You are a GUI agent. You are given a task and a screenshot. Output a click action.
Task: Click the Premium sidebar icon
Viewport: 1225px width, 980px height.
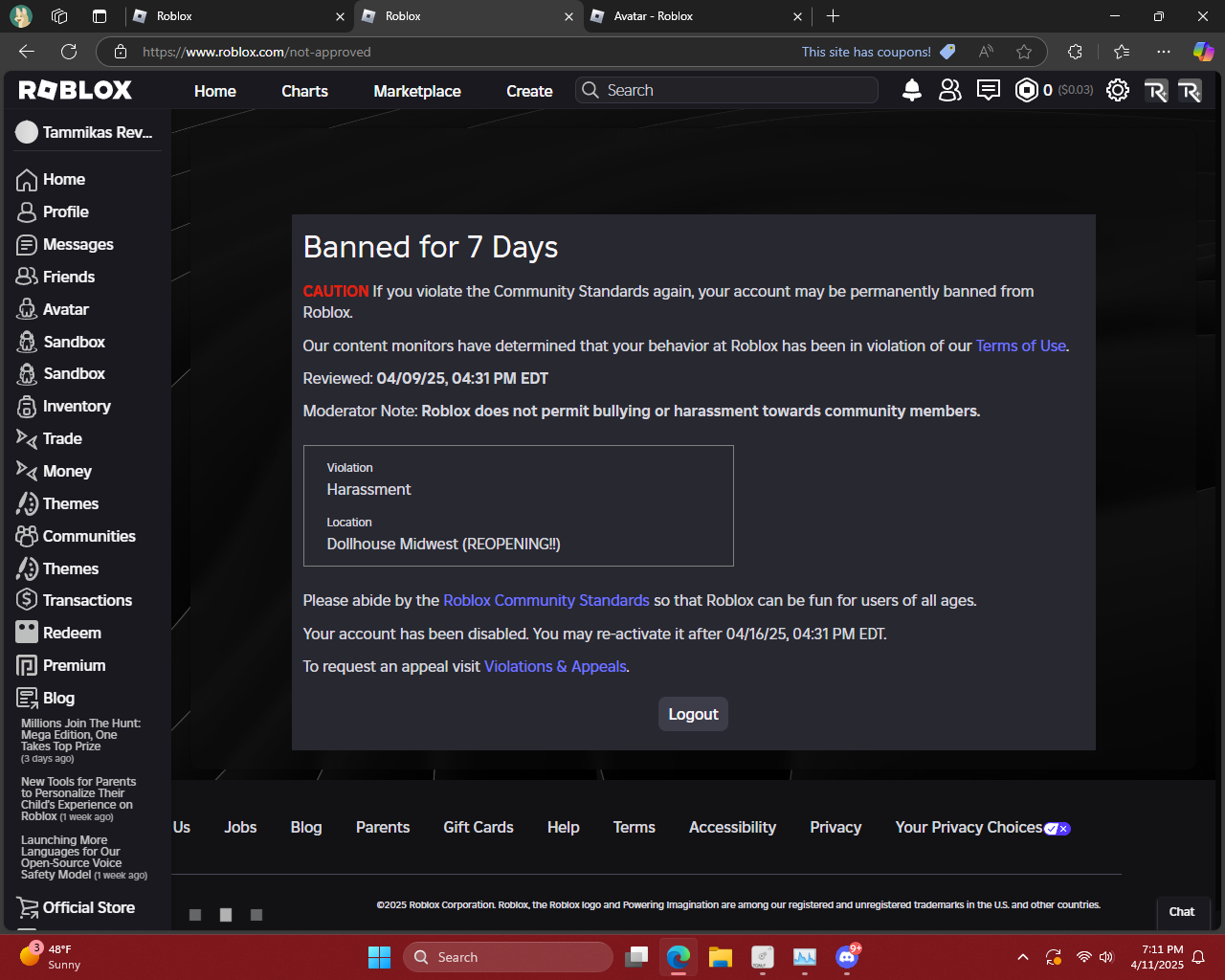27,665
